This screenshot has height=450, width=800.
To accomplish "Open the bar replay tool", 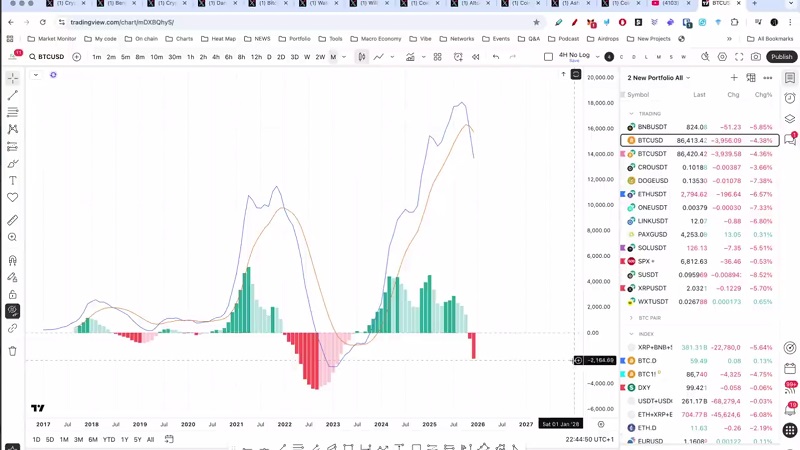I will [x=475, y=57].
